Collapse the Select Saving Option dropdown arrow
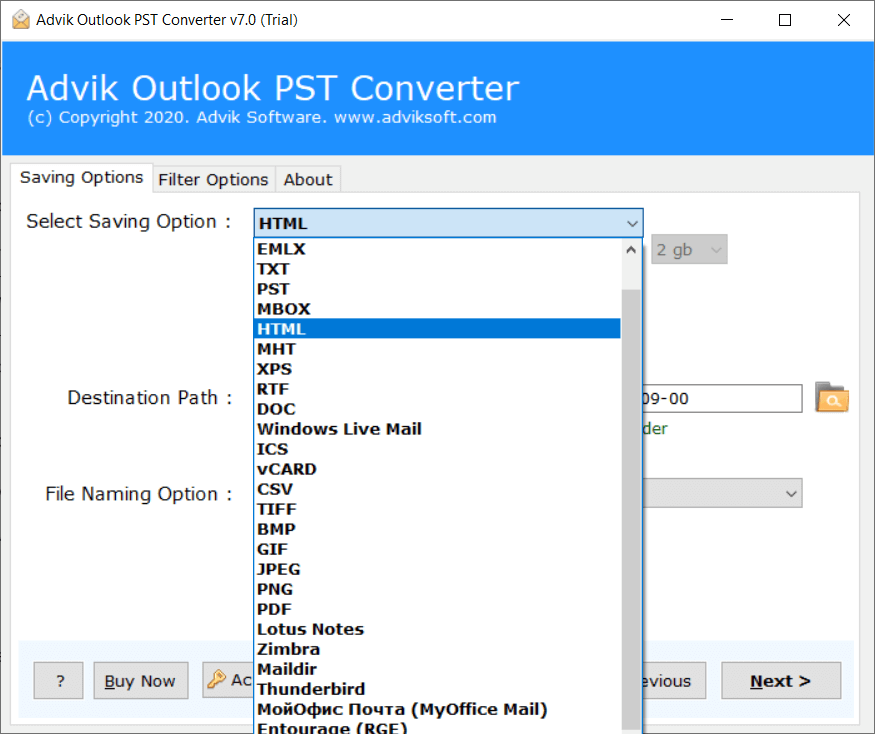Viewport: 875px width, 734px height. click(631, 223)
